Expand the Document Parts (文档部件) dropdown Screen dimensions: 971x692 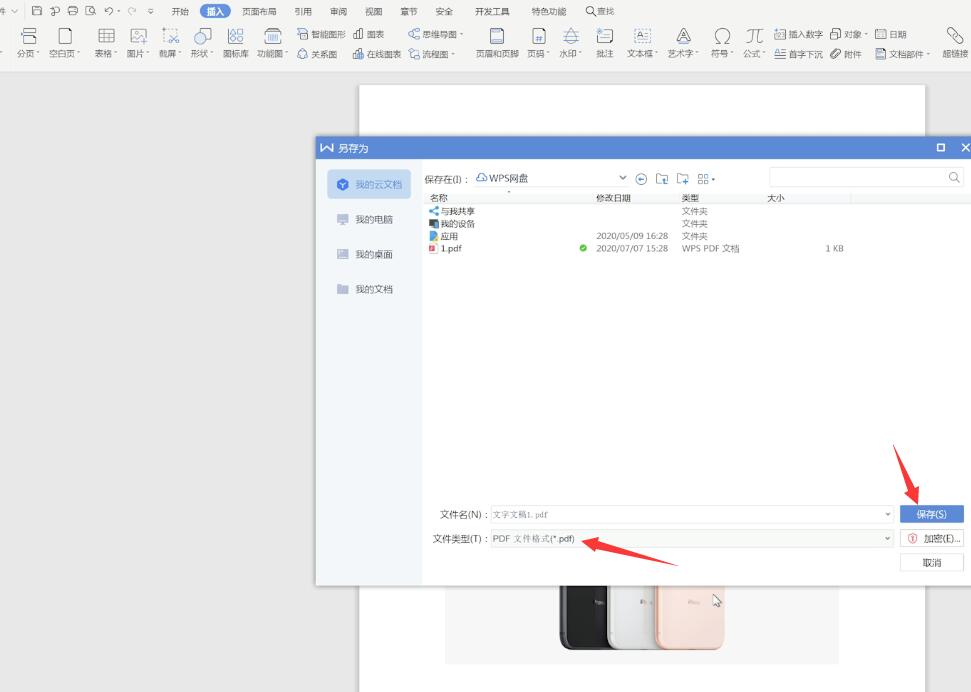coord(928,54)
